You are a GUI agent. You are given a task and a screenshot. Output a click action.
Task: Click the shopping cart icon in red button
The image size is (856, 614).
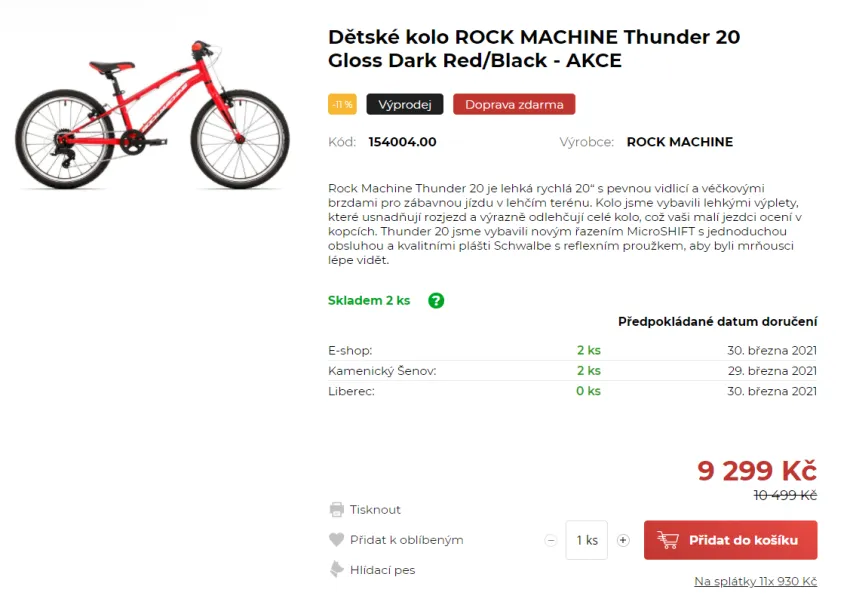[668, 540]
